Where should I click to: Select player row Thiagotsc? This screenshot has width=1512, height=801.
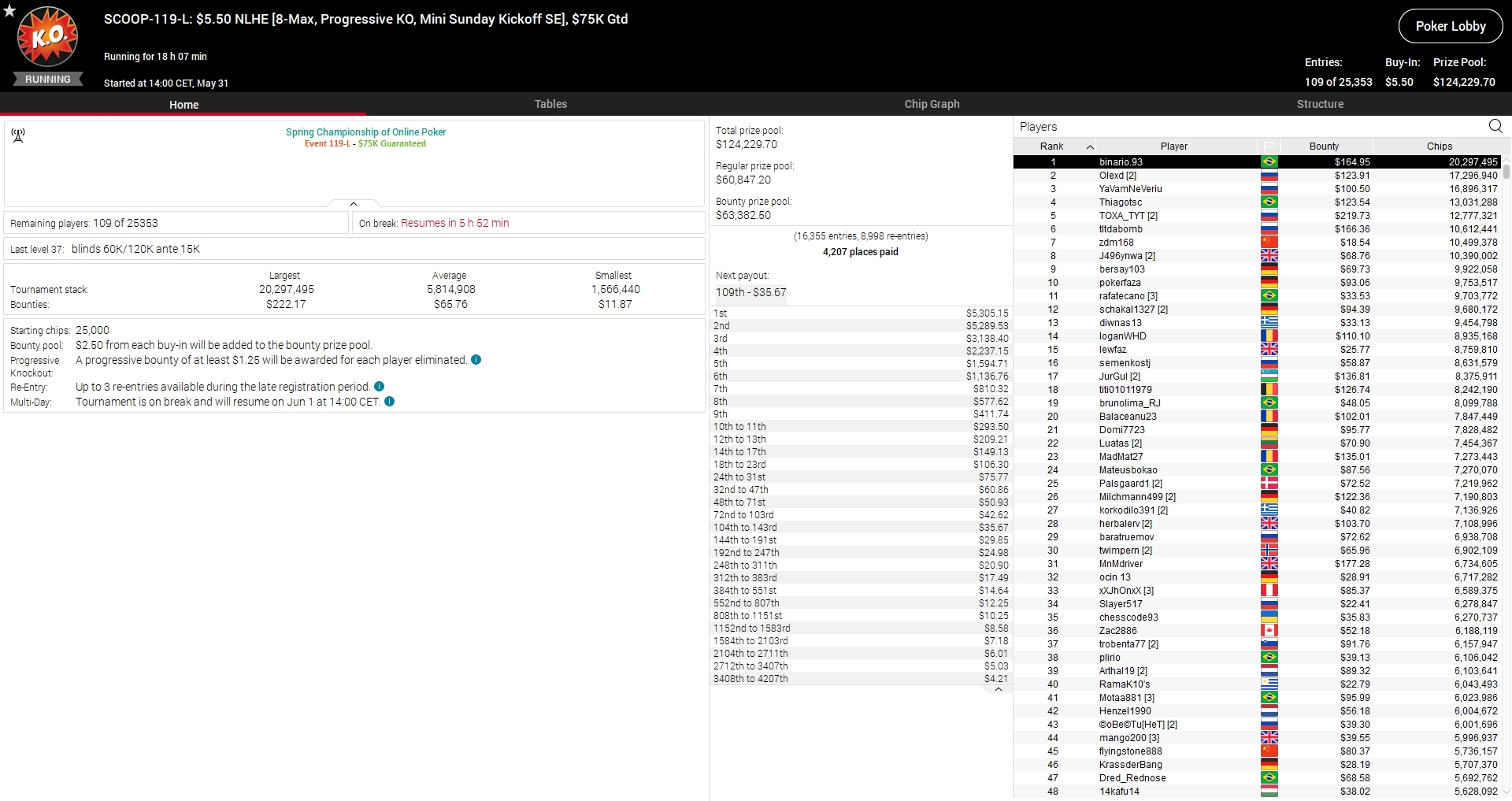tap(1257, 202)
